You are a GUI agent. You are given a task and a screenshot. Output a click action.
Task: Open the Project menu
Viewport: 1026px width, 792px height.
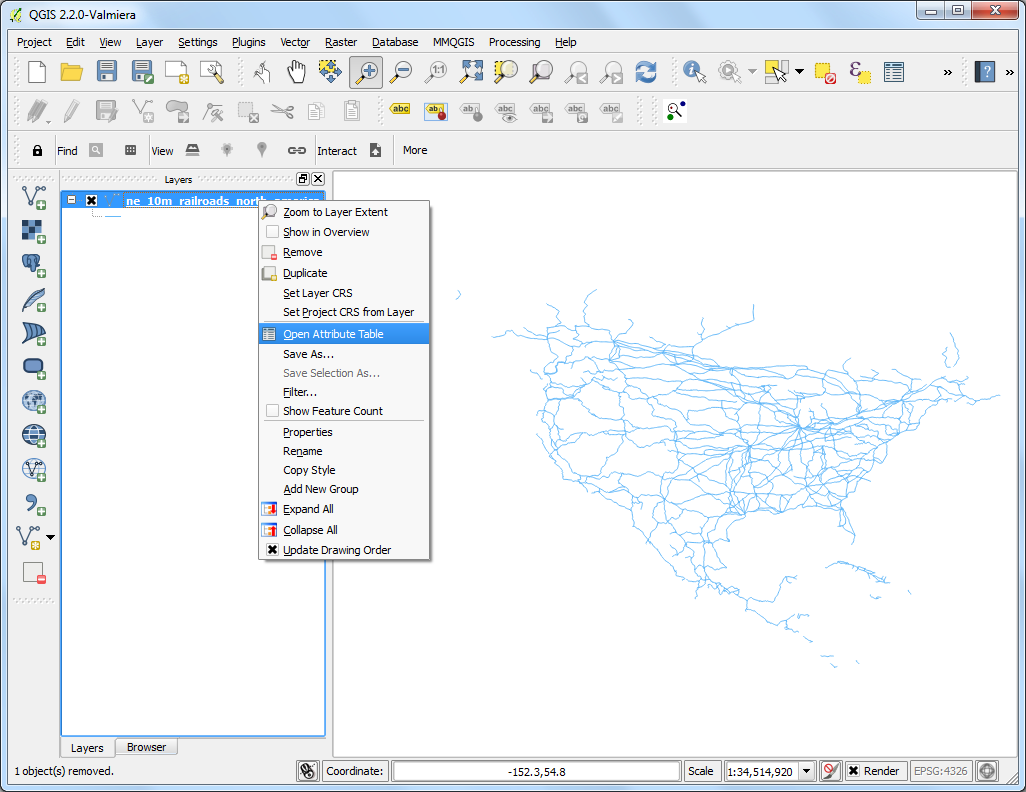pos(34,42)
